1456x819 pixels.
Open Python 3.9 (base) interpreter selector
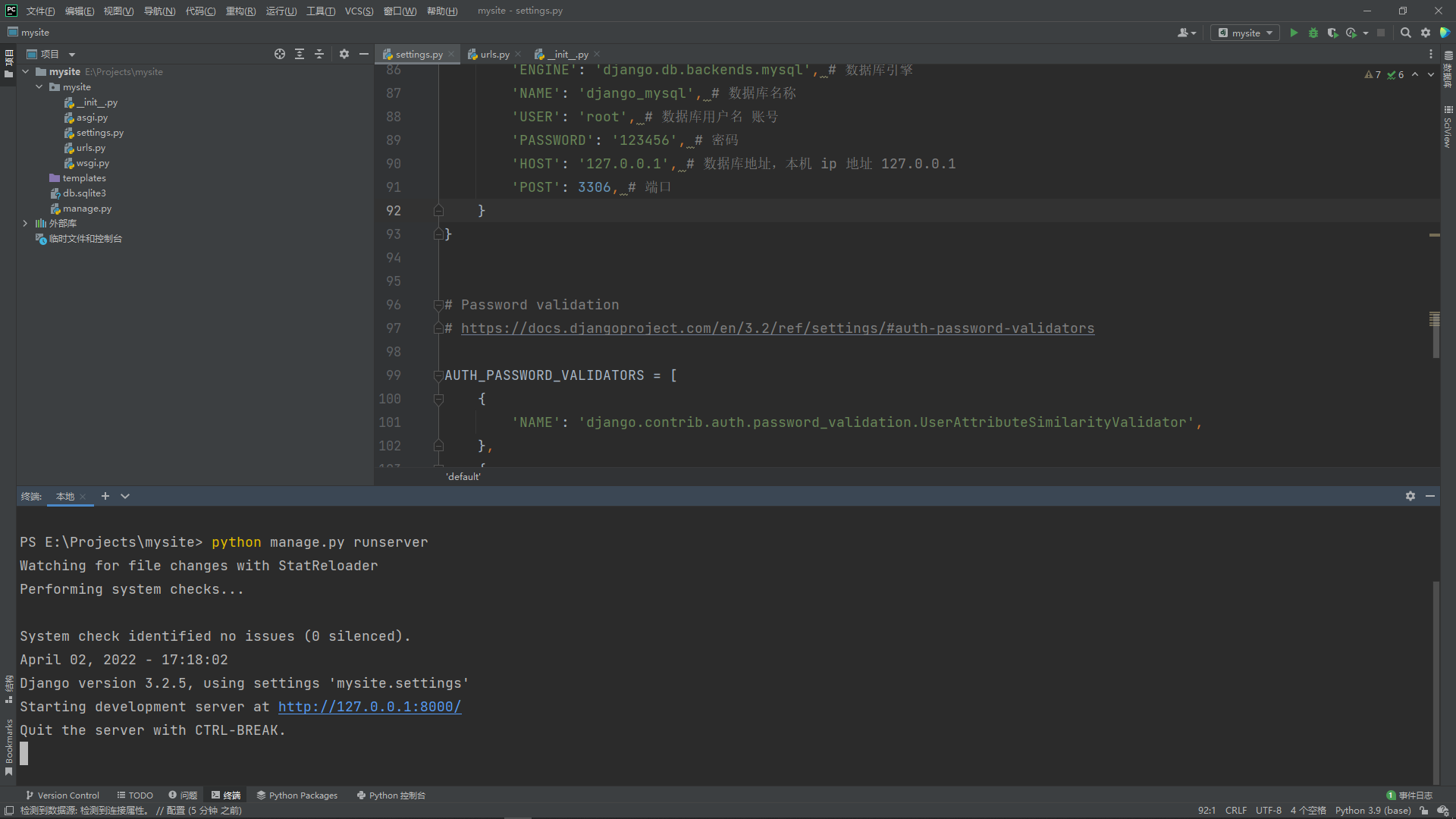[x=1373, y=811]
